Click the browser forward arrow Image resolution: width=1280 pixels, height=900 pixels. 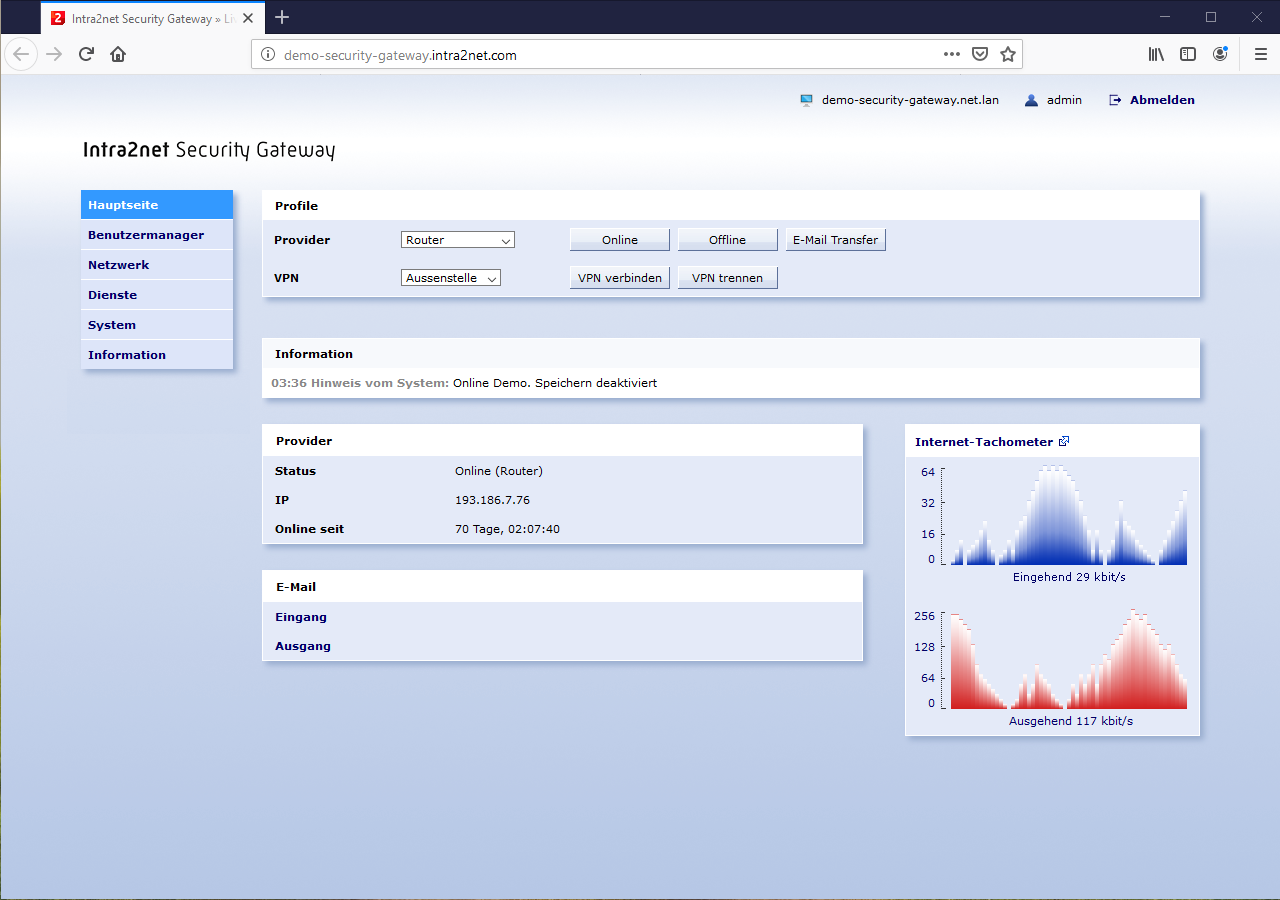coord(54,54)
